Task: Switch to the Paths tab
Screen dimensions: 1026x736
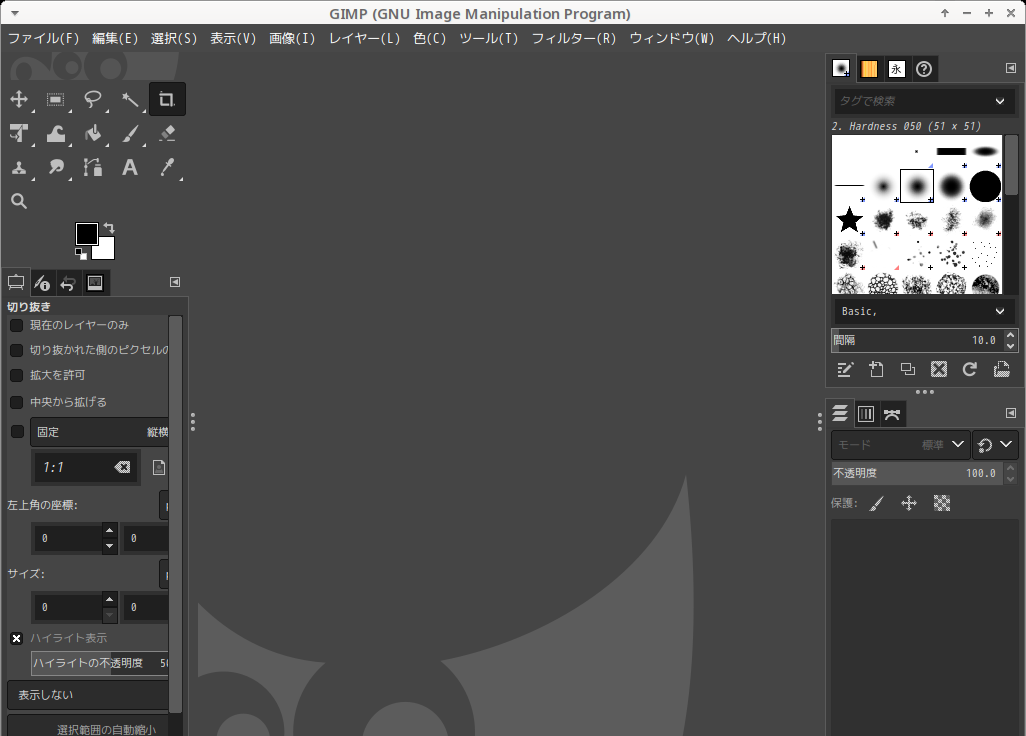Action: [x=892, y=413]
